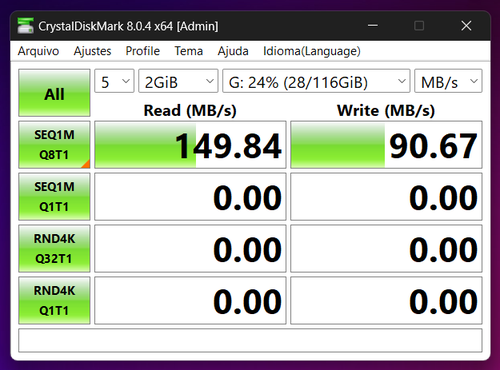Viewport: 500px width, 370px height.
Task: Start the RND4K Q1T1 test
Action: click(x=54, y=301)
